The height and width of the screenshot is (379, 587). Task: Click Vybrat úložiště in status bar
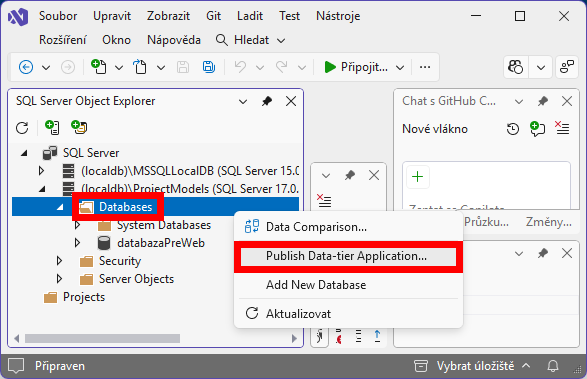(x=475, y=366)
